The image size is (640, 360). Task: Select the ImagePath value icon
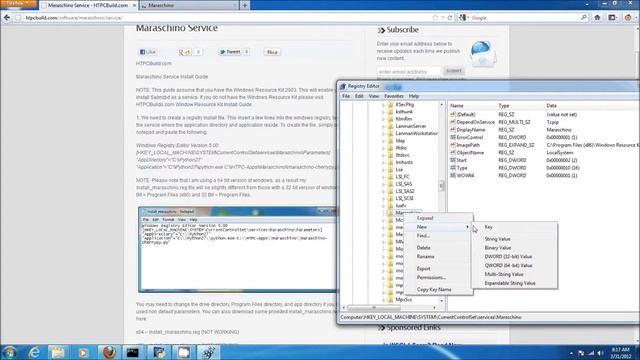pyautogui.click(x=453, y=145)
